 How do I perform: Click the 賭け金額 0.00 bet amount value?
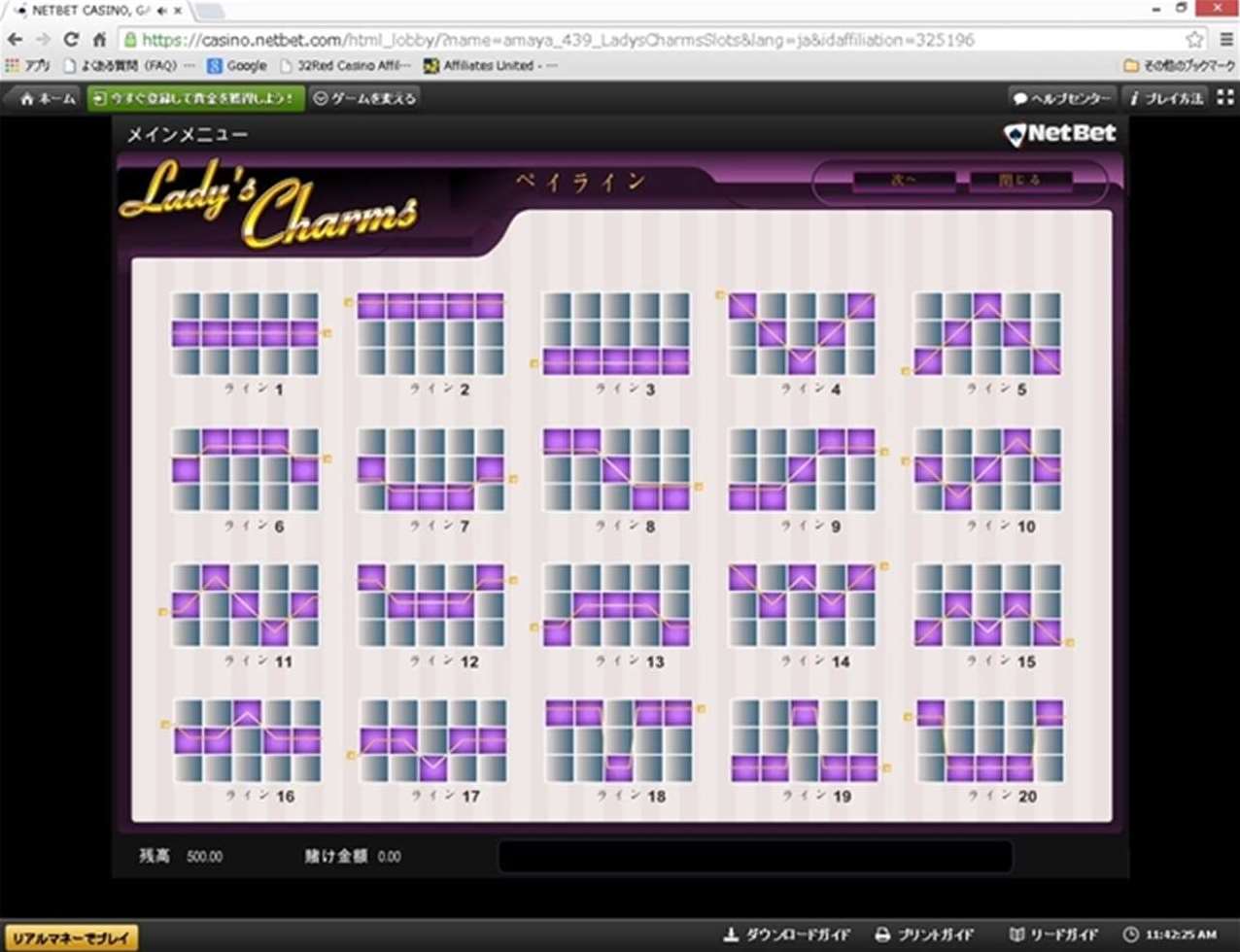click(x=389, y=857)
